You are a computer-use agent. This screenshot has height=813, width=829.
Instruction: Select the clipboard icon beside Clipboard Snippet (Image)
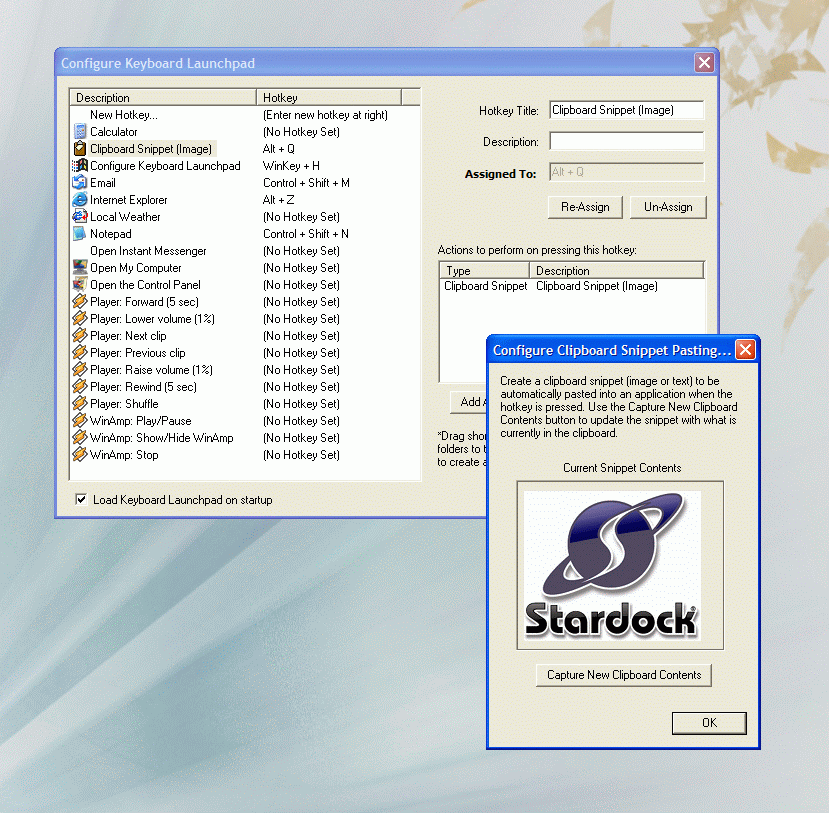click(80, 149)
